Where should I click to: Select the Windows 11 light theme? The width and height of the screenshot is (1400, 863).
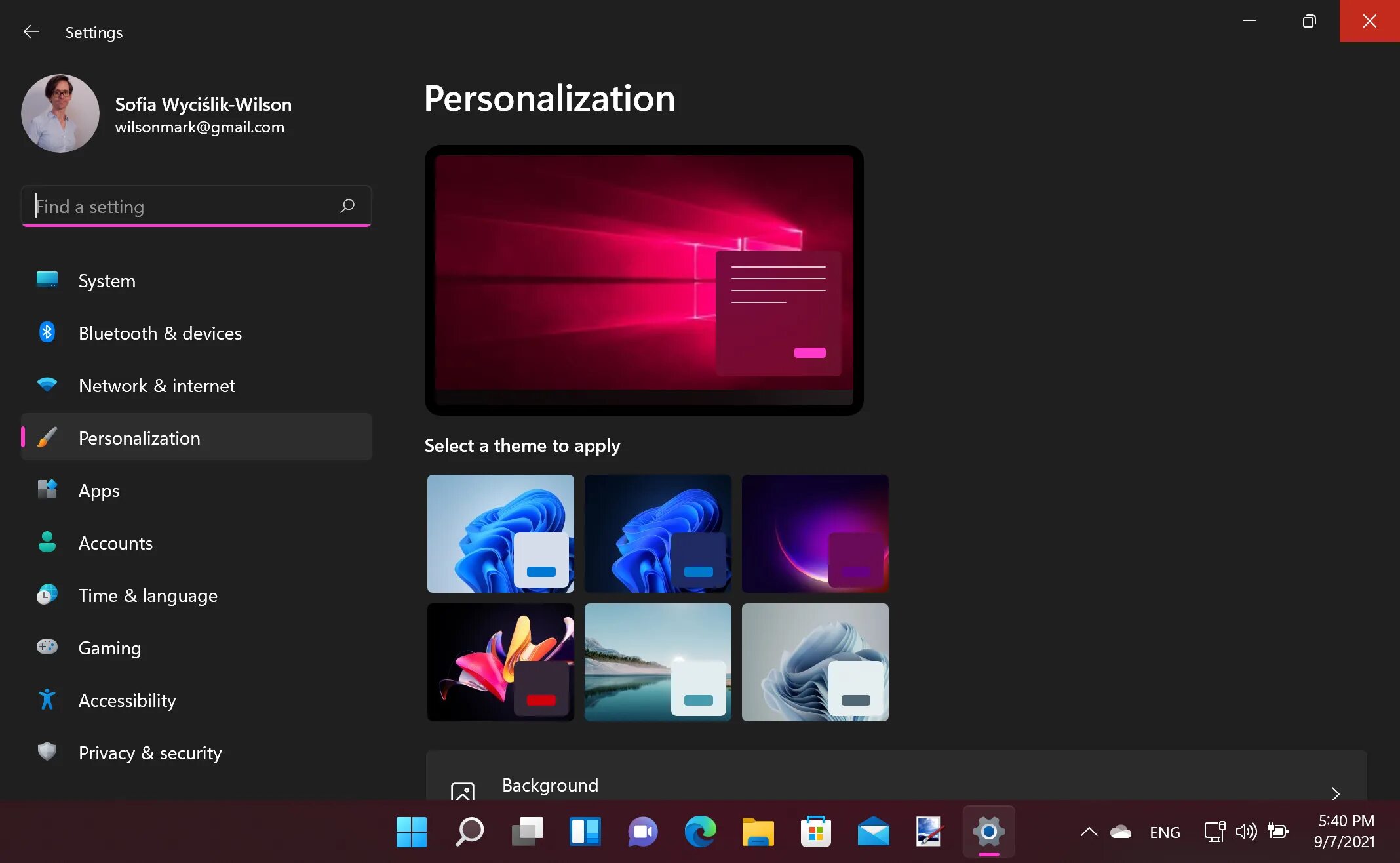(499, 533)
